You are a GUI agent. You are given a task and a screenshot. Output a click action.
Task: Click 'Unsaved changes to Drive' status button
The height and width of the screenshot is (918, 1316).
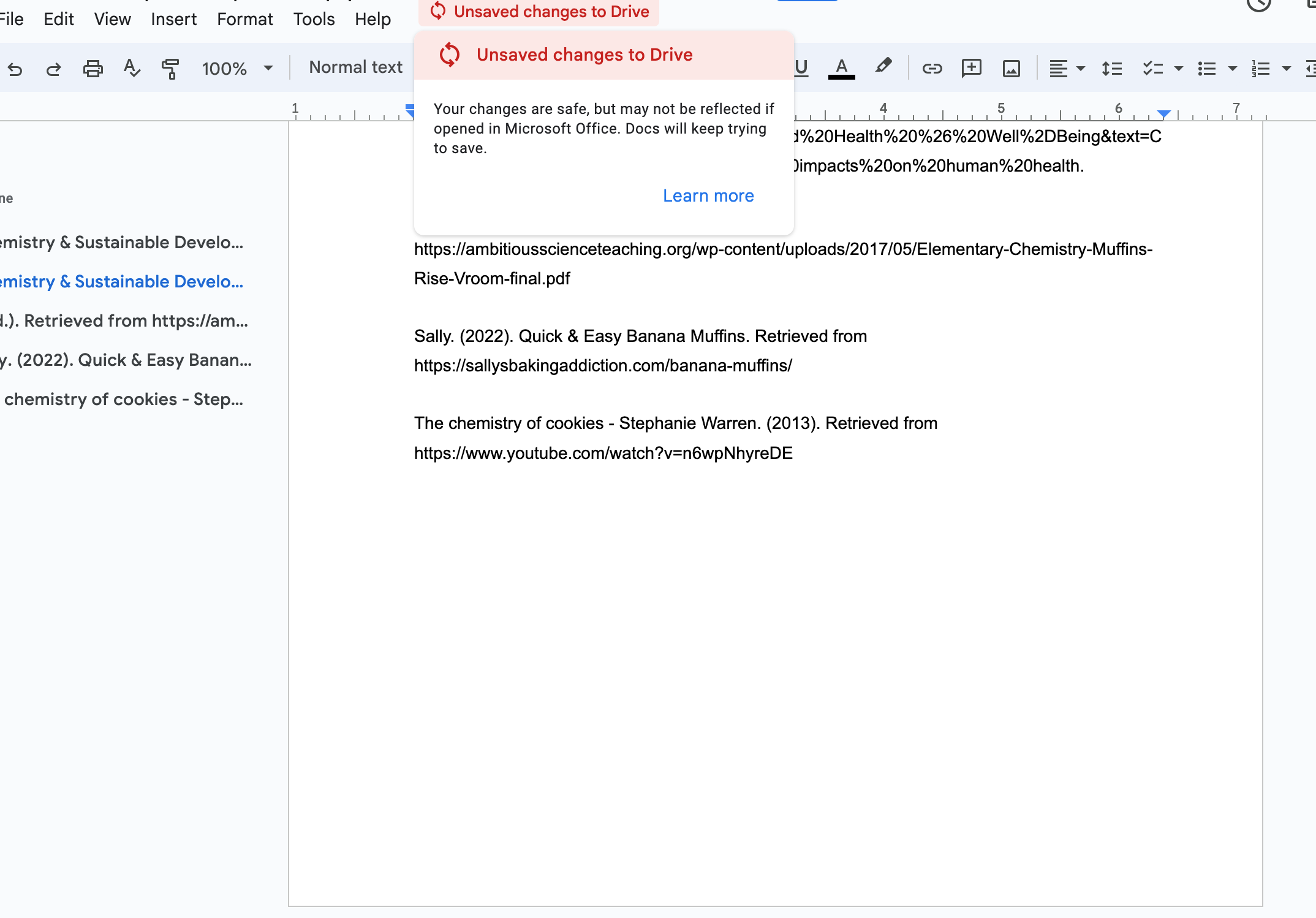(539, 12)
